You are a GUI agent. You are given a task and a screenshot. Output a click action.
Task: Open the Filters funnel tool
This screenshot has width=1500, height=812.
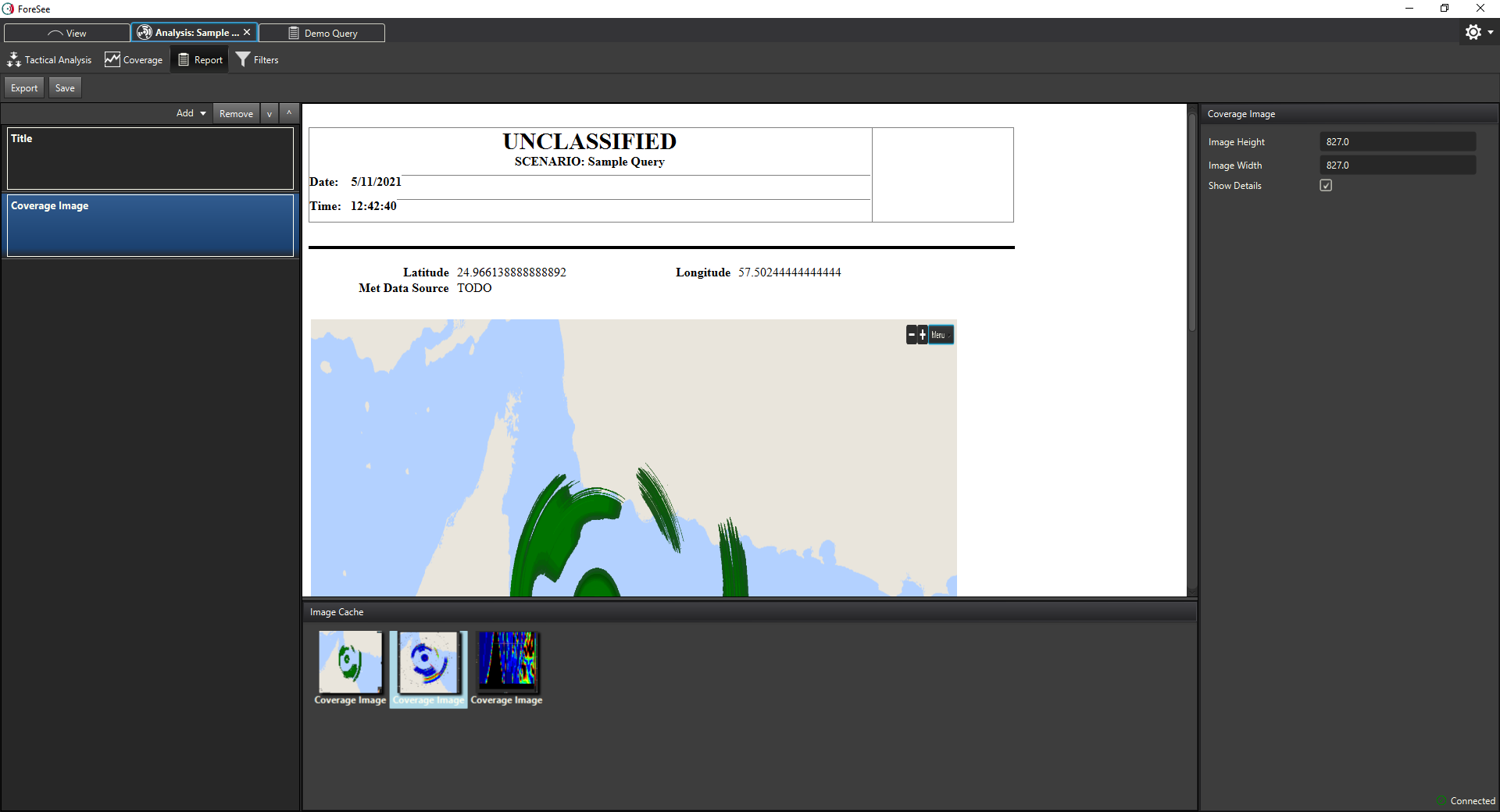(257, 60)
